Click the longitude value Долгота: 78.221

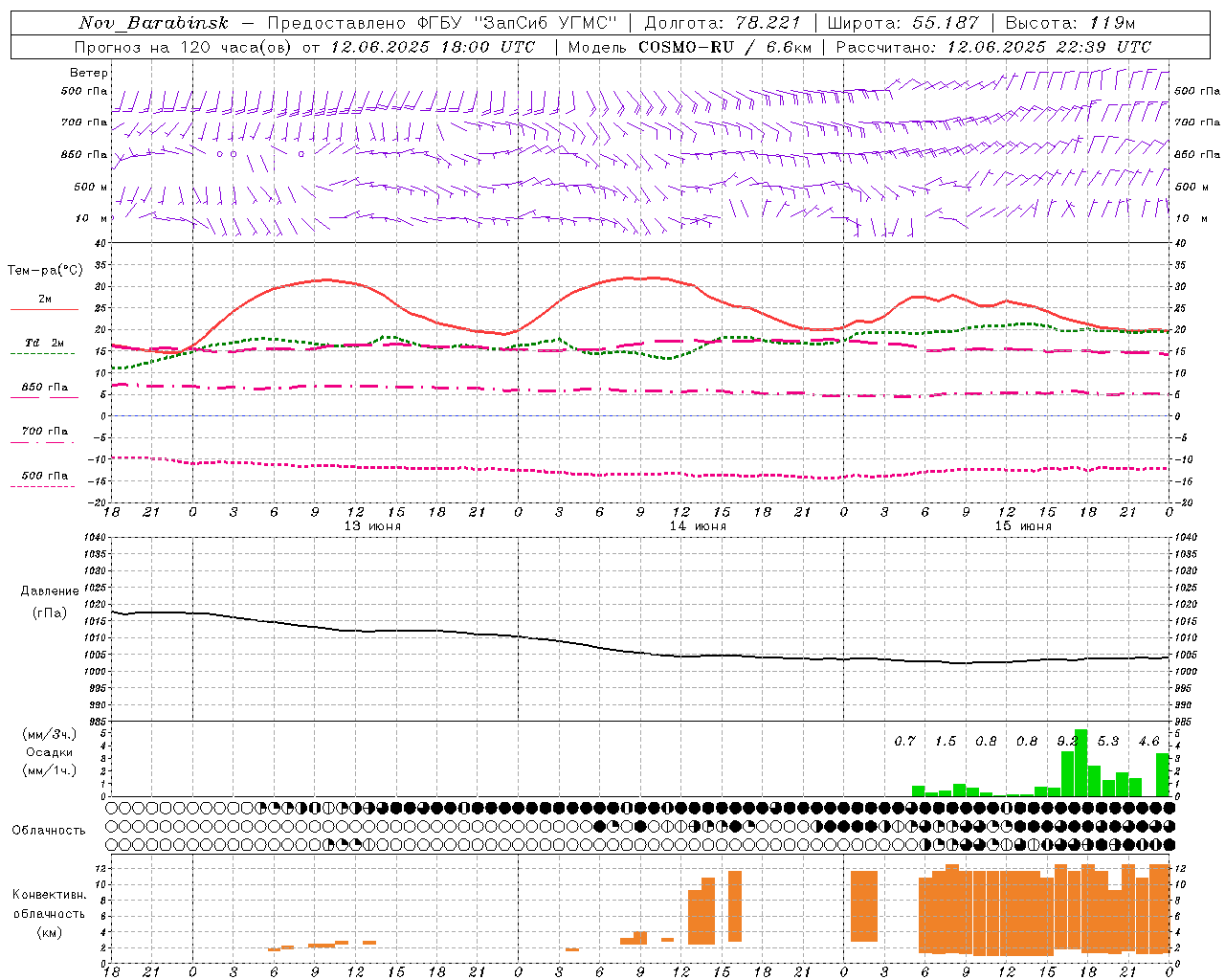click(x=723, y=23)
